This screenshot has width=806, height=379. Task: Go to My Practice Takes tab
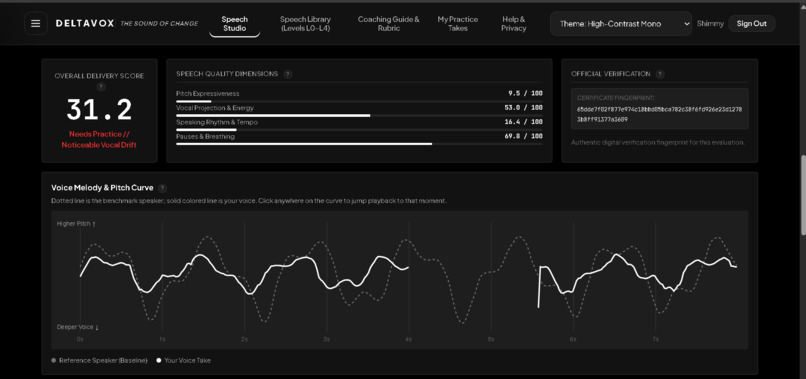click(x=457, y=24)
